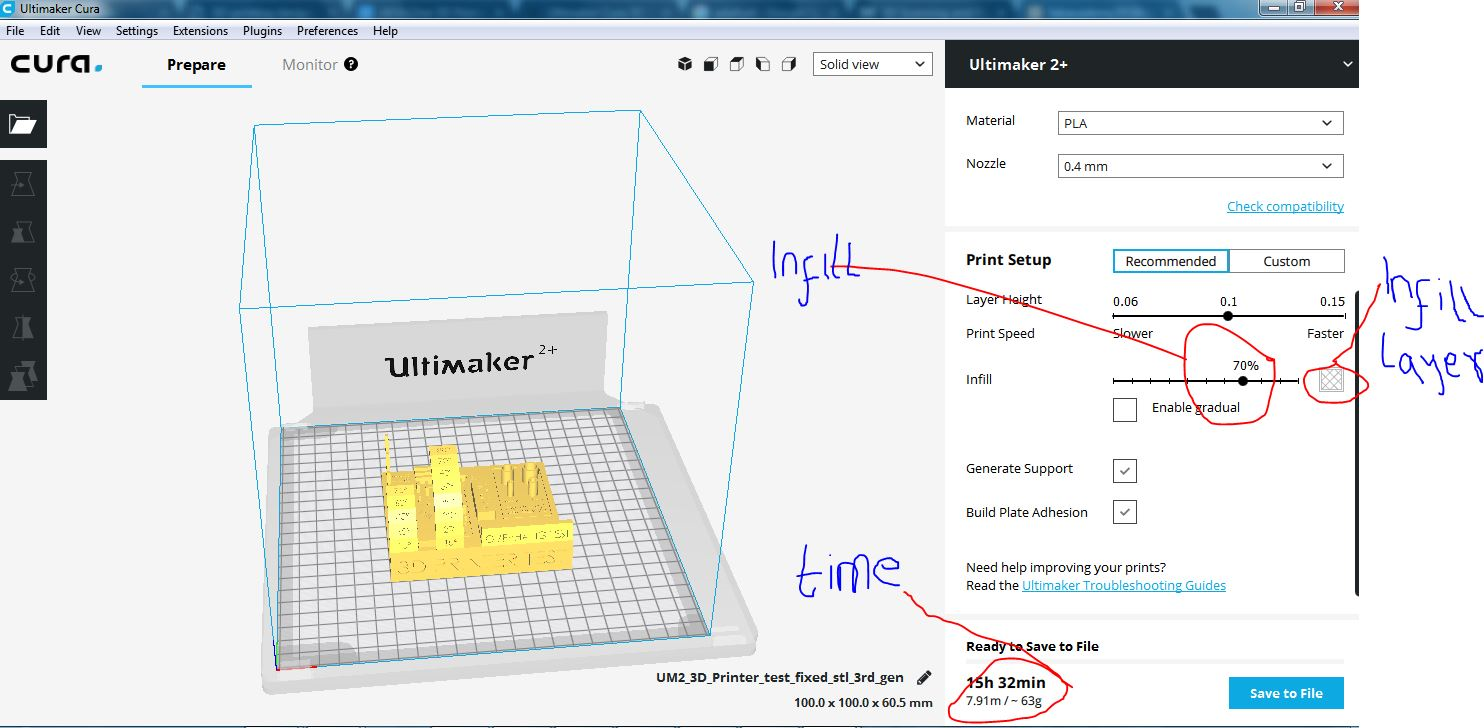Click the Print Setup heading
The height and width of the screenshot is (728, 1484).
pyautogui.click(x=1008, y=260)
